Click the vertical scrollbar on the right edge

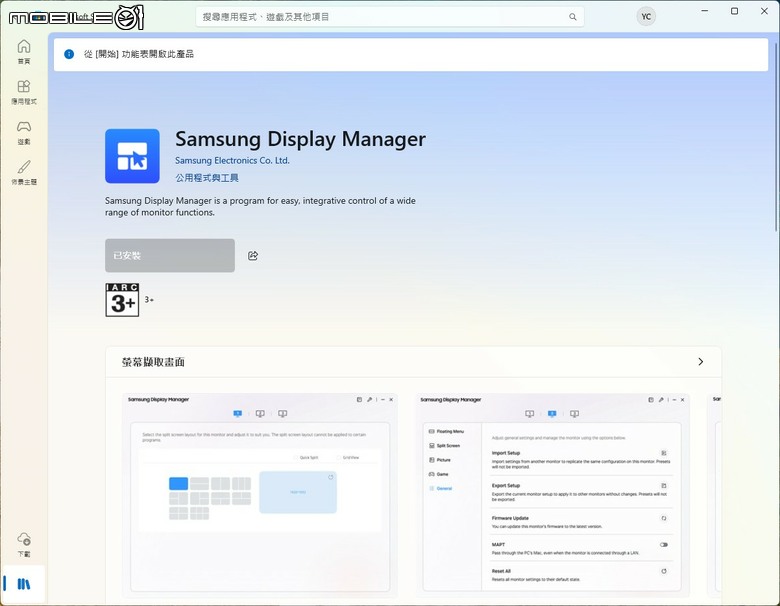point(778,137)
